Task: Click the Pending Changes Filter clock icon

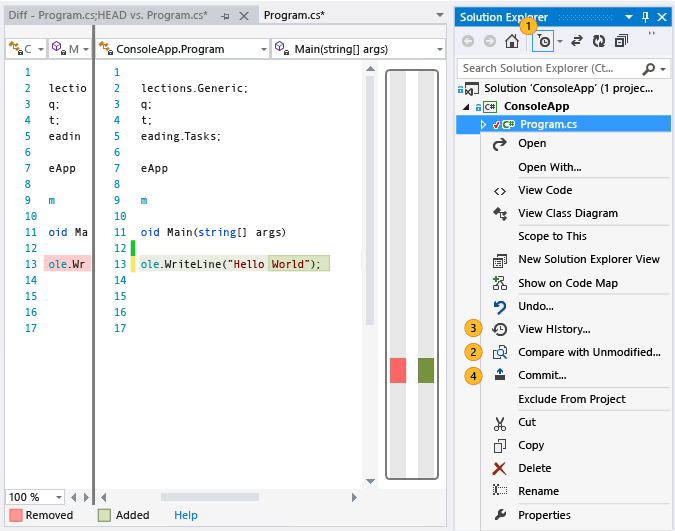Action: (543, 42)
